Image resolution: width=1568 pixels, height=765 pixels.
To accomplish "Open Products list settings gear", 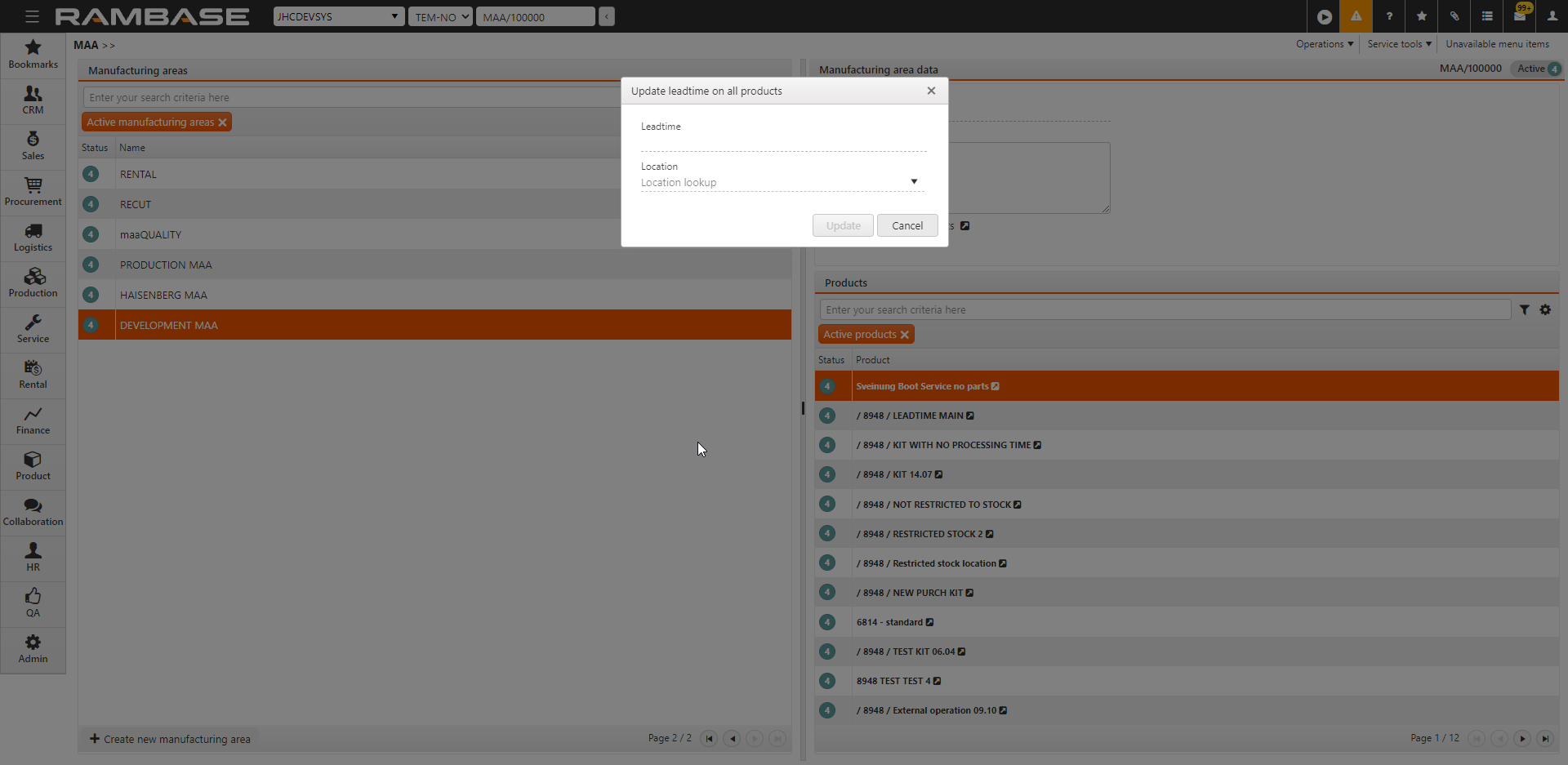I will [1545, 310].
